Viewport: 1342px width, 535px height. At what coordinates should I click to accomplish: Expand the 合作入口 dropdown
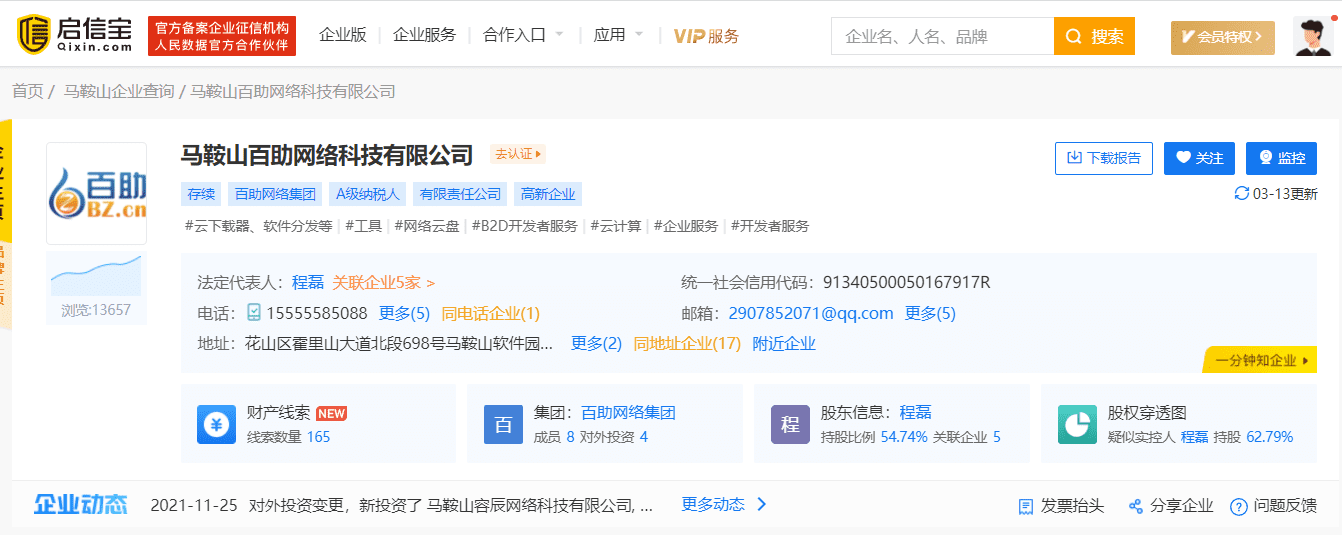[524, 35]
